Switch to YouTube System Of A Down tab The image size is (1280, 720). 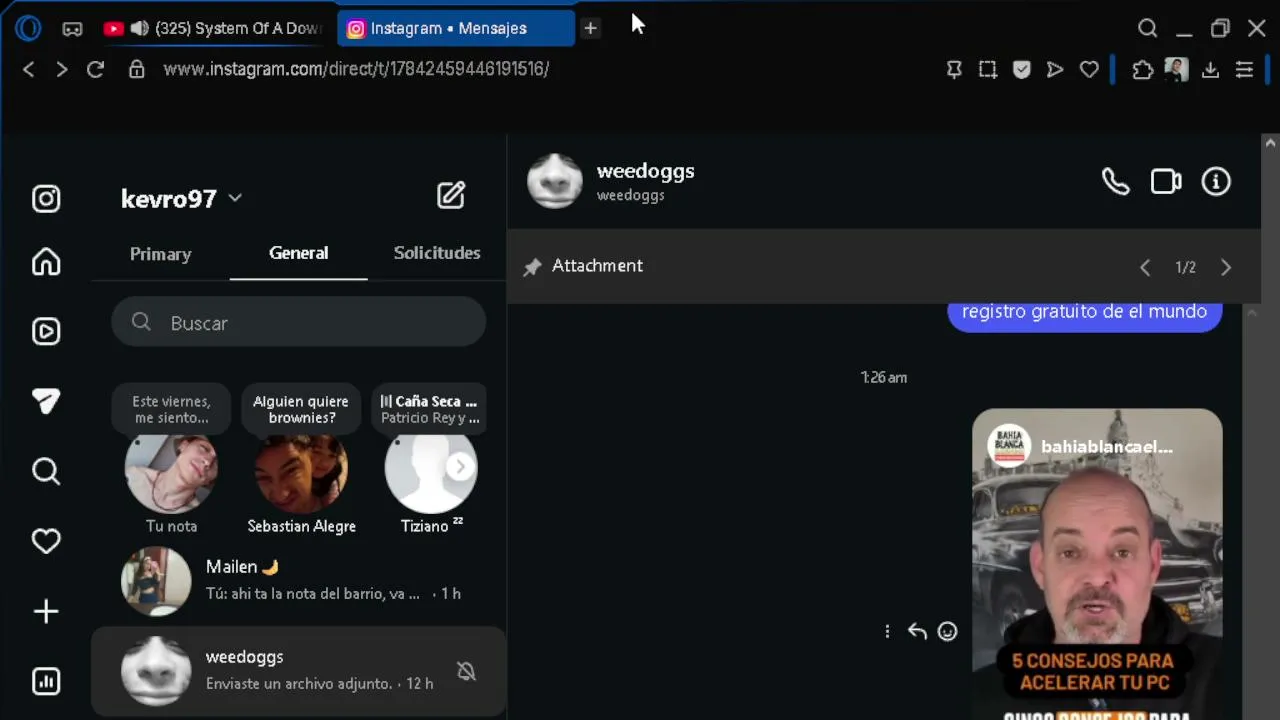pos(212,28)
